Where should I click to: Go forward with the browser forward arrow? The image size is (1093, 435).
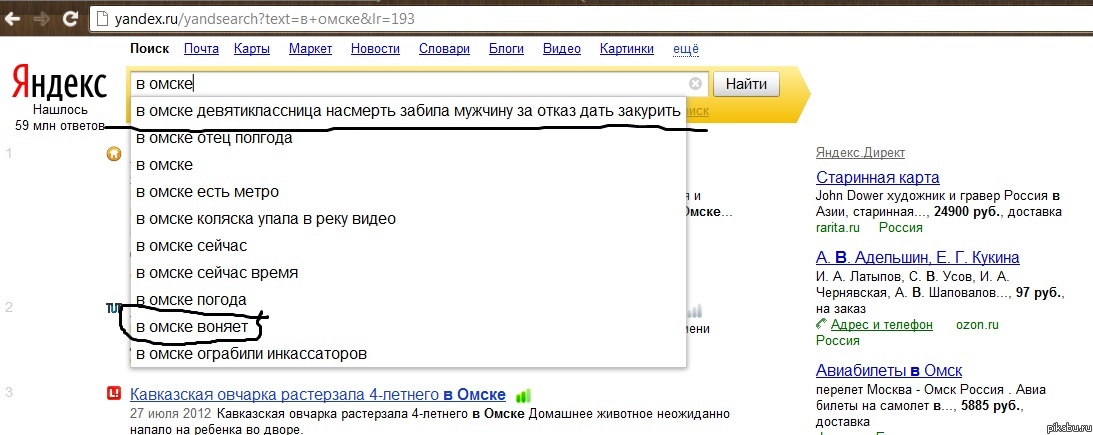coord(40,19)
